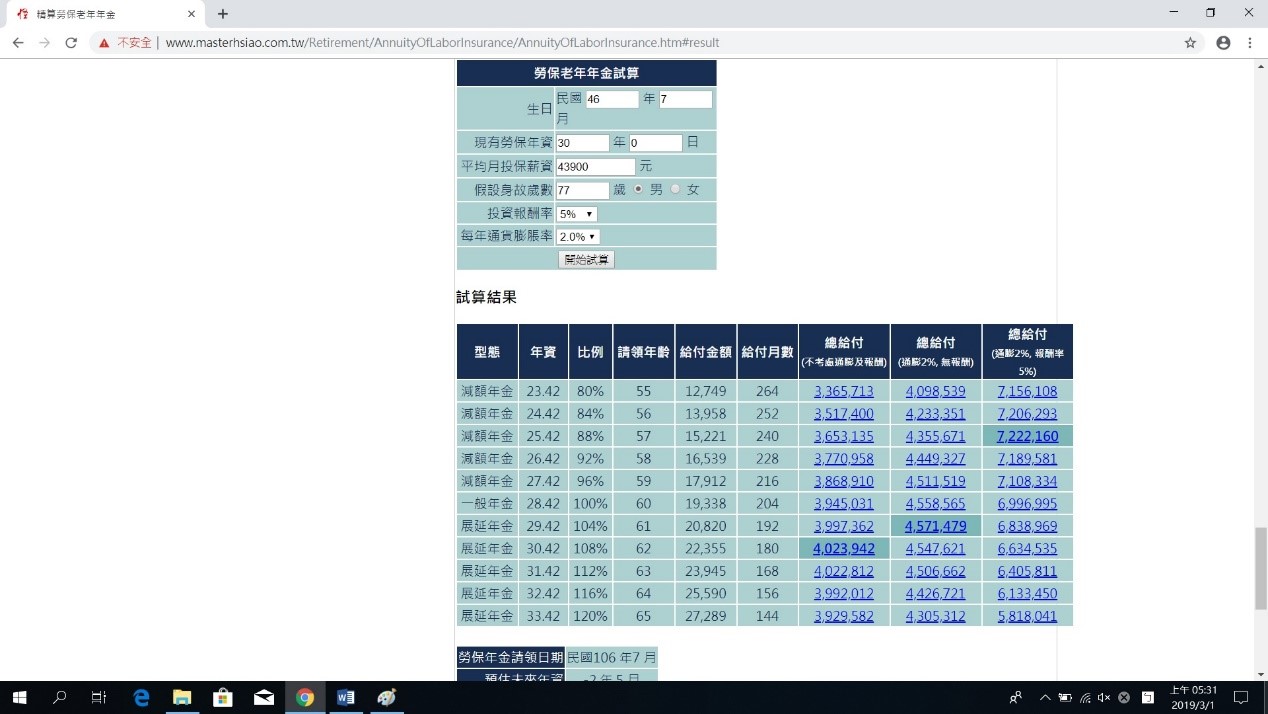
Task: Open the Chrome profile avatar
Action: pyautogui.click(x=1223, y=43)
